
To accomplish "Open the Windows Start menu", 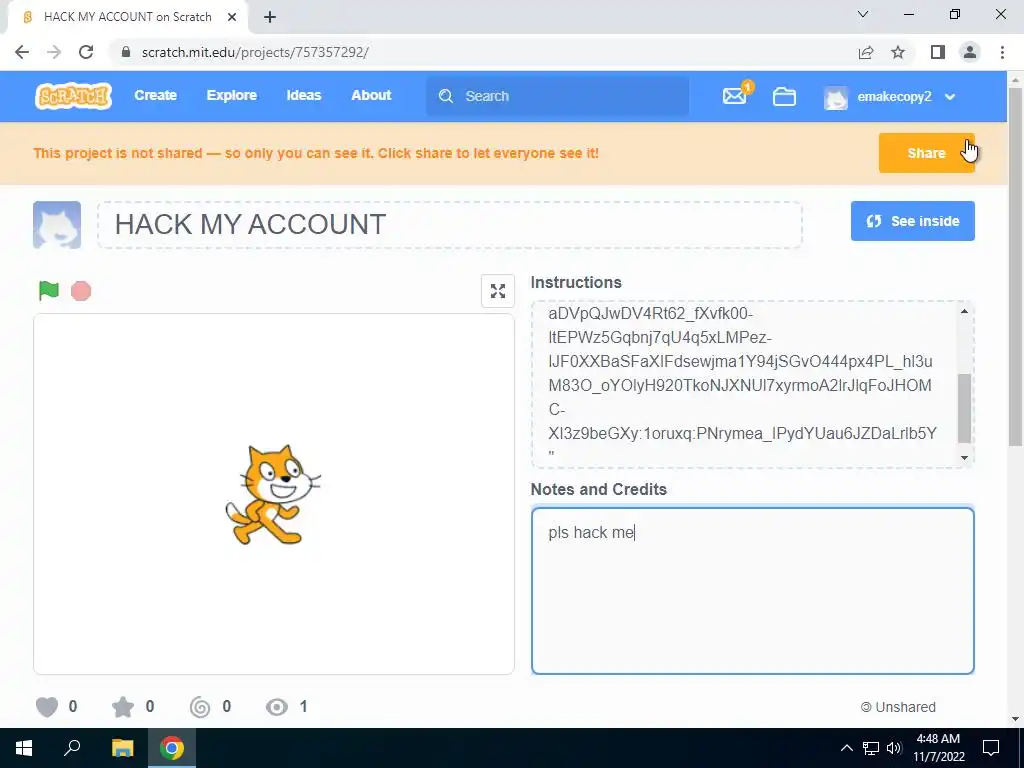I will click(x=24, y=748).
